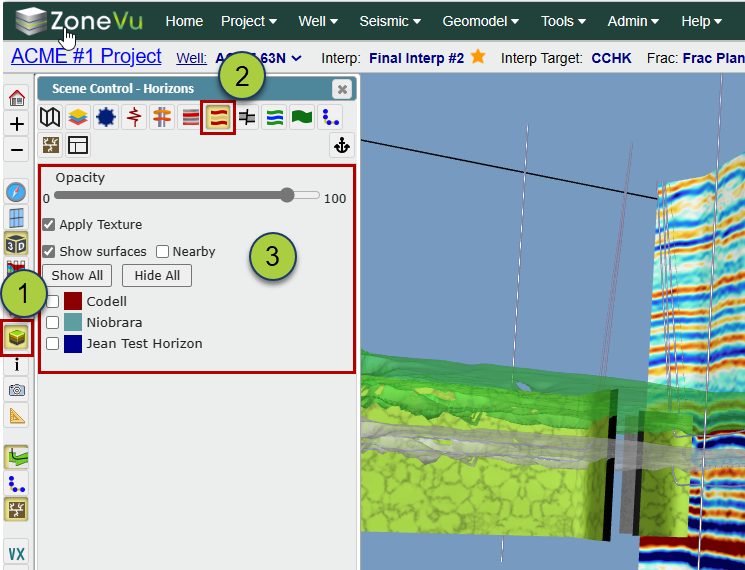Open the green flag surface tab
745x570 pixels.
click(x=302, y=117)
